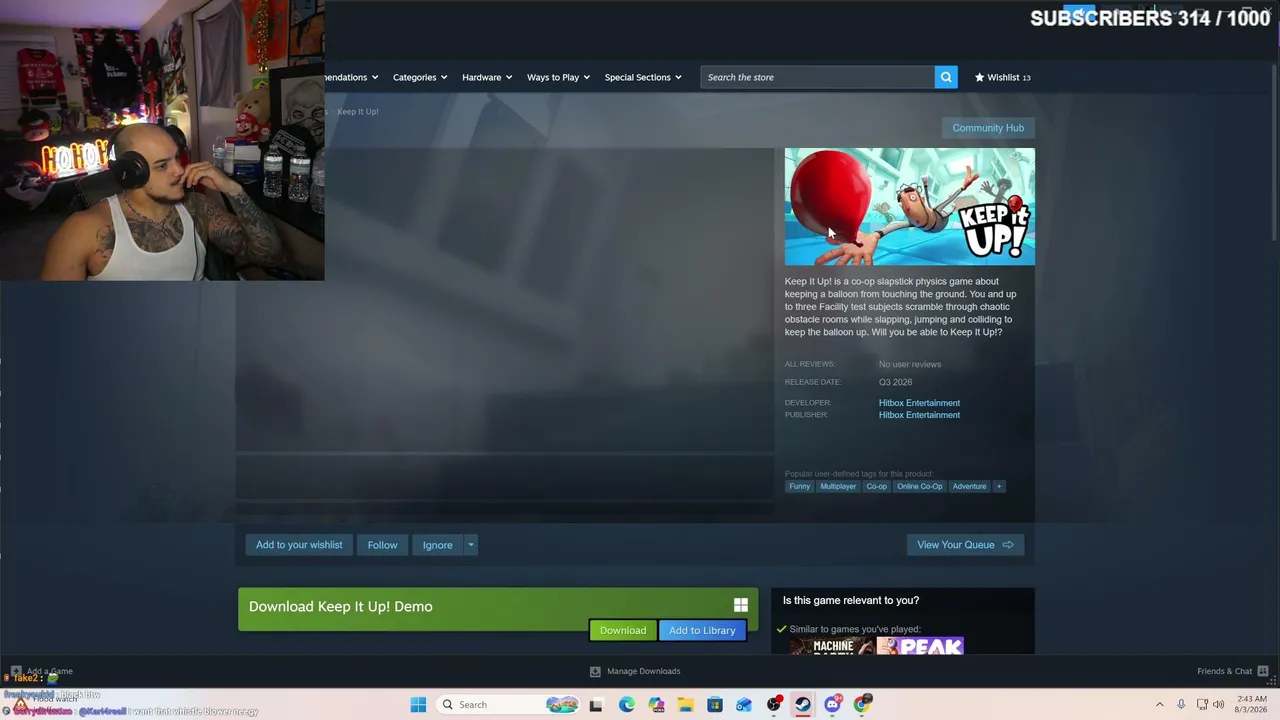Click Add to Library button
The height and width of the screenshot is (720, 1280).
coord(702,630)
